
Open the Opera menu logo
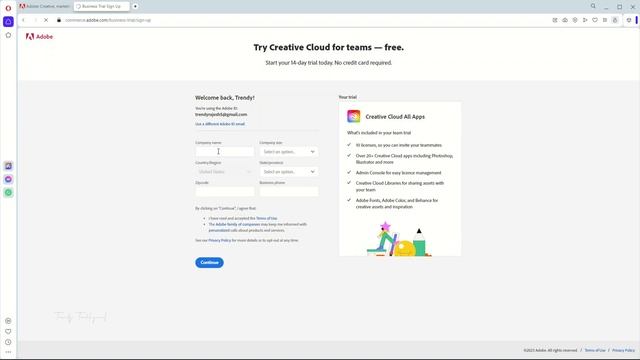[8, 8]
